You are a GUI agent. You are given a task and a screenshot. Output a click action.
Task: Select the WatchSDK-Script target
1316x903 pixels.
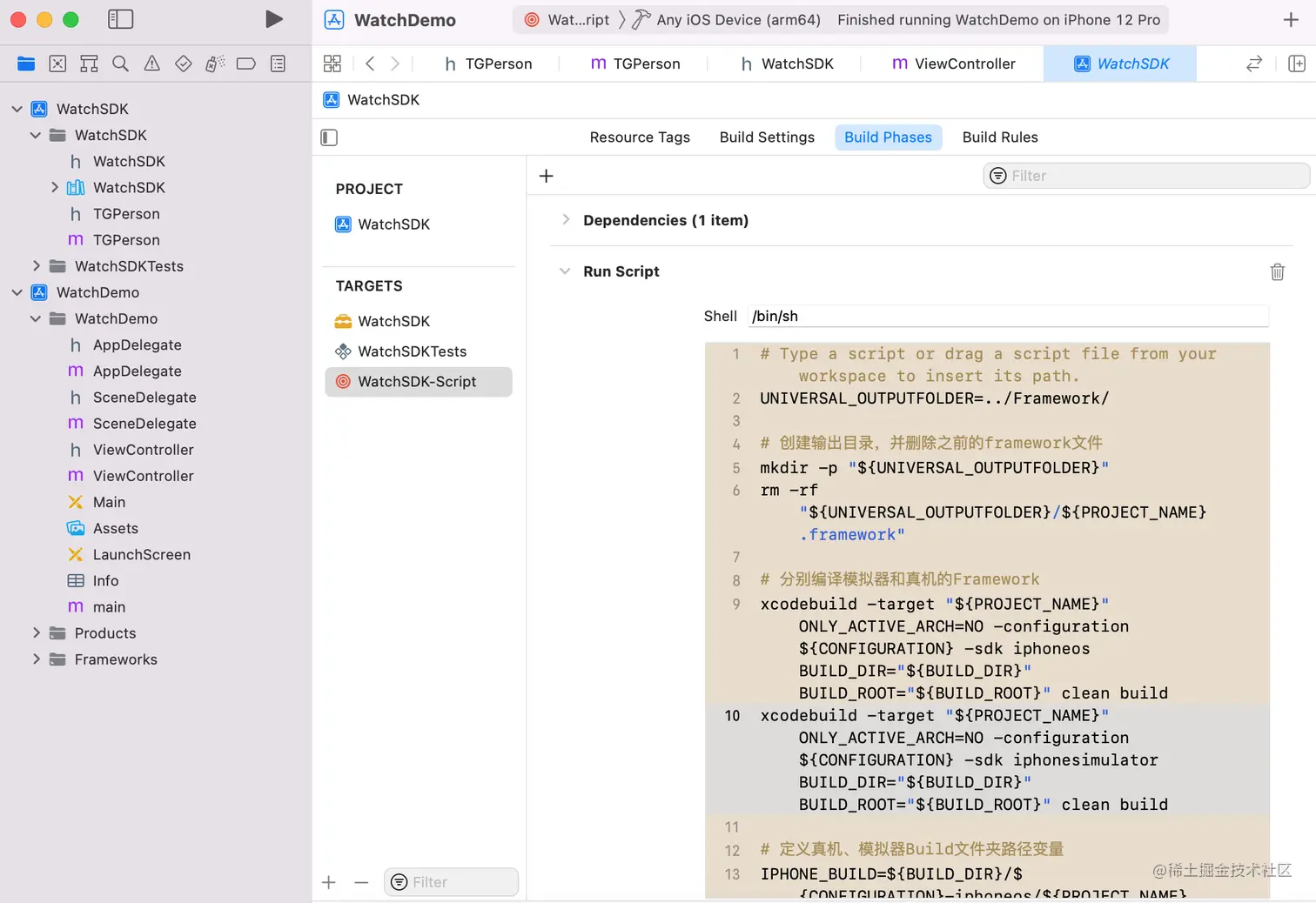pyautogui.click(x=419, y=382)
